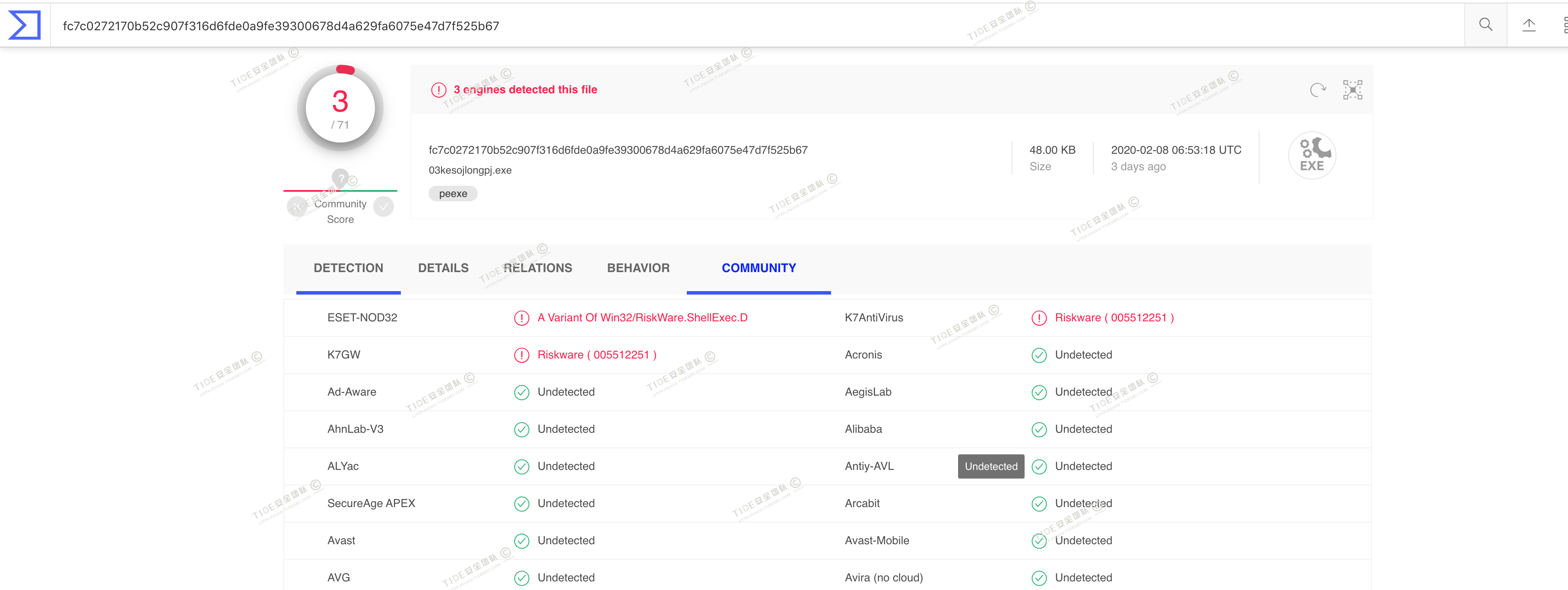Image resolution: width=1568 pixels, height=590 pixels.
Task: Click ESET-NOD32 detection alert icon
Action: (522, 318)
